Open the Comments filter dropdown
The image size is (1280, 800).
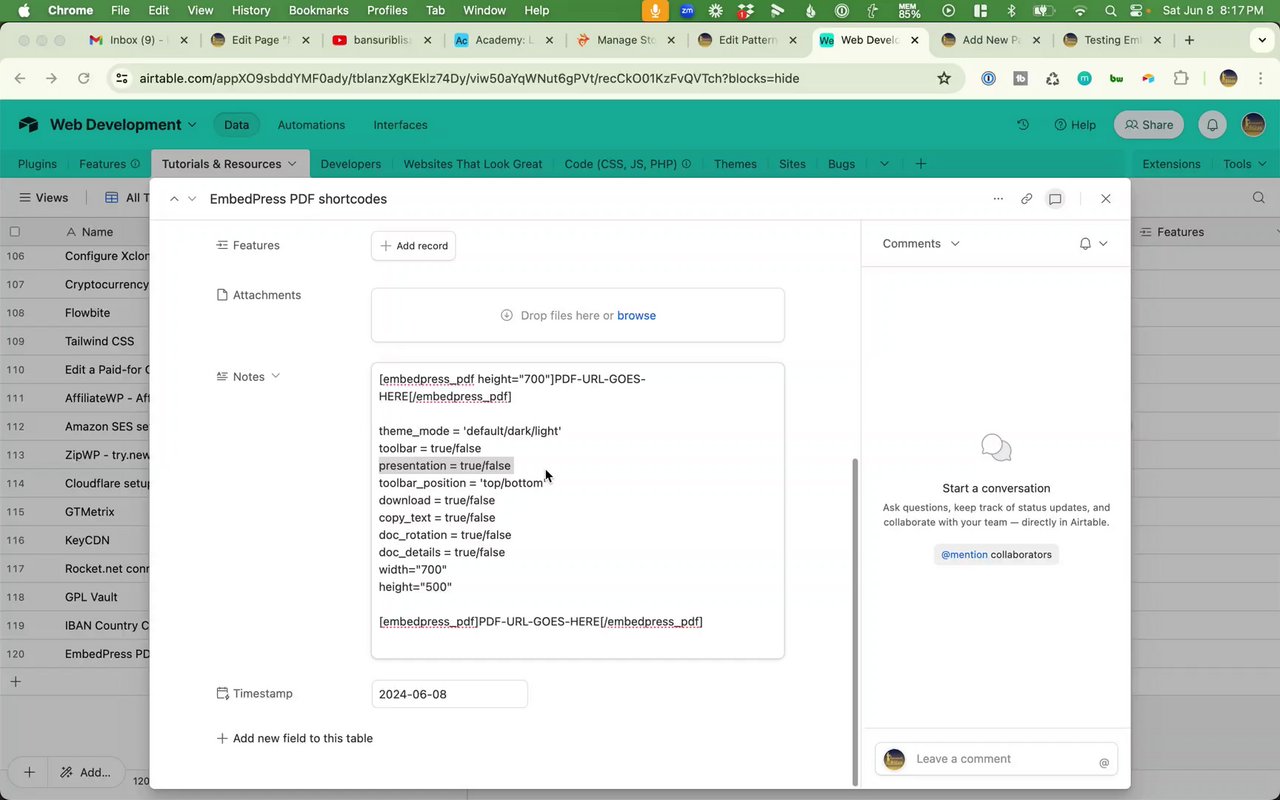955,244
